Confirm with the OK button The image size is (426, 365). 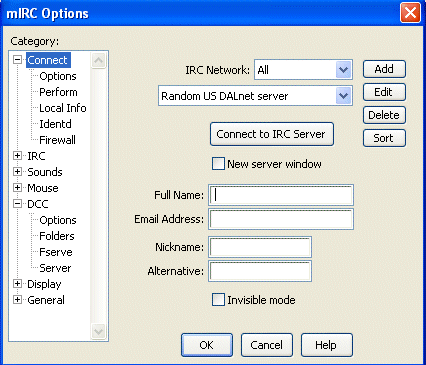click(207, 345)
